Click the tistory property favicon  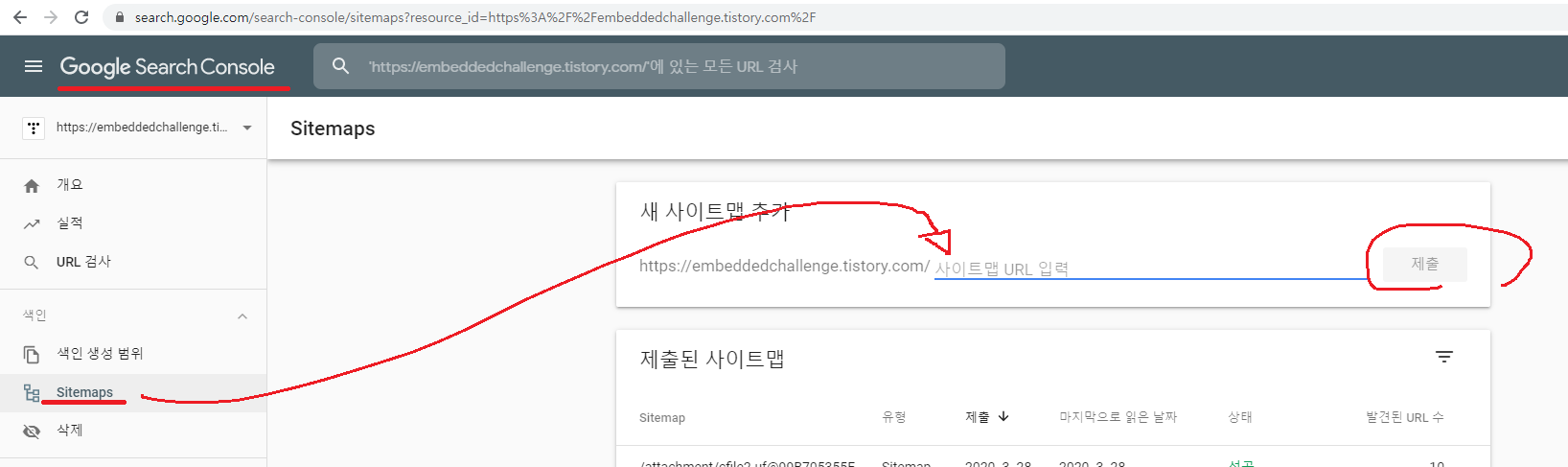click(34, 128)
